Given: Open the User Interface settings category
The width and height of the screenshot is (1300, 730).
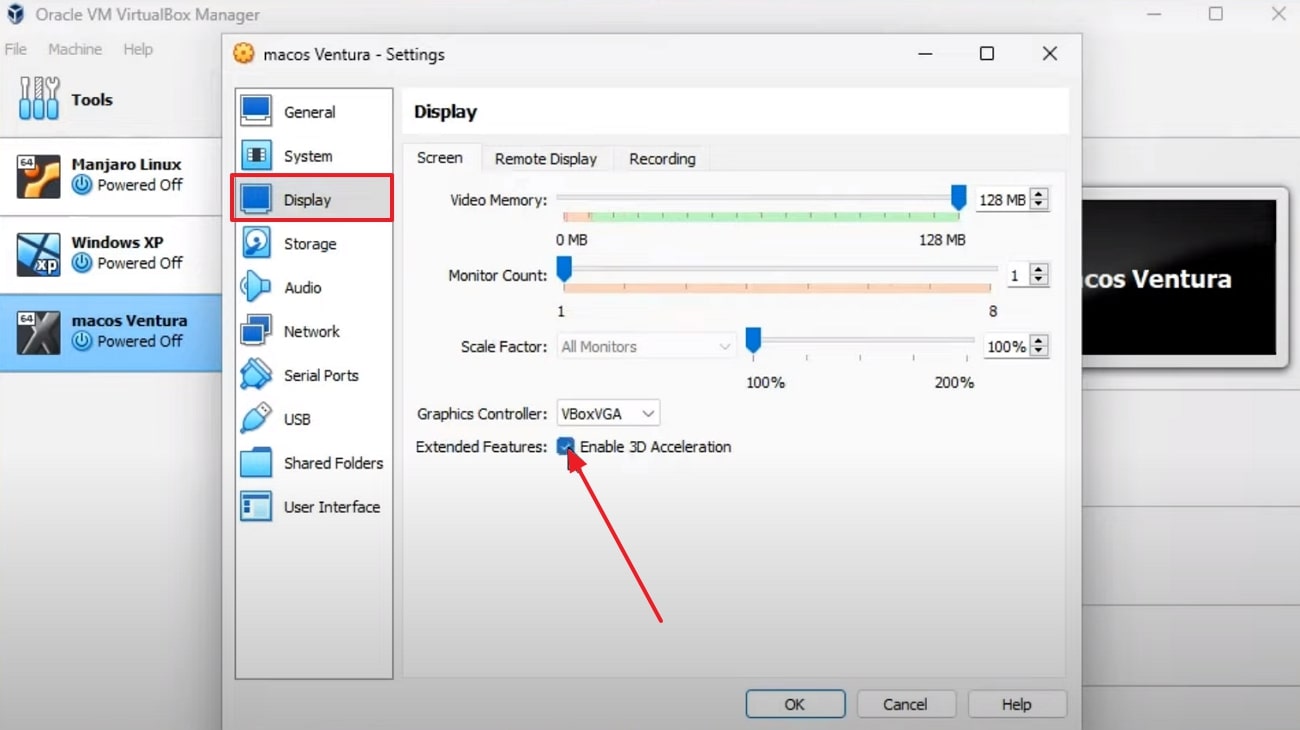Looking at the screenshot, I should (x=313, y=507).
